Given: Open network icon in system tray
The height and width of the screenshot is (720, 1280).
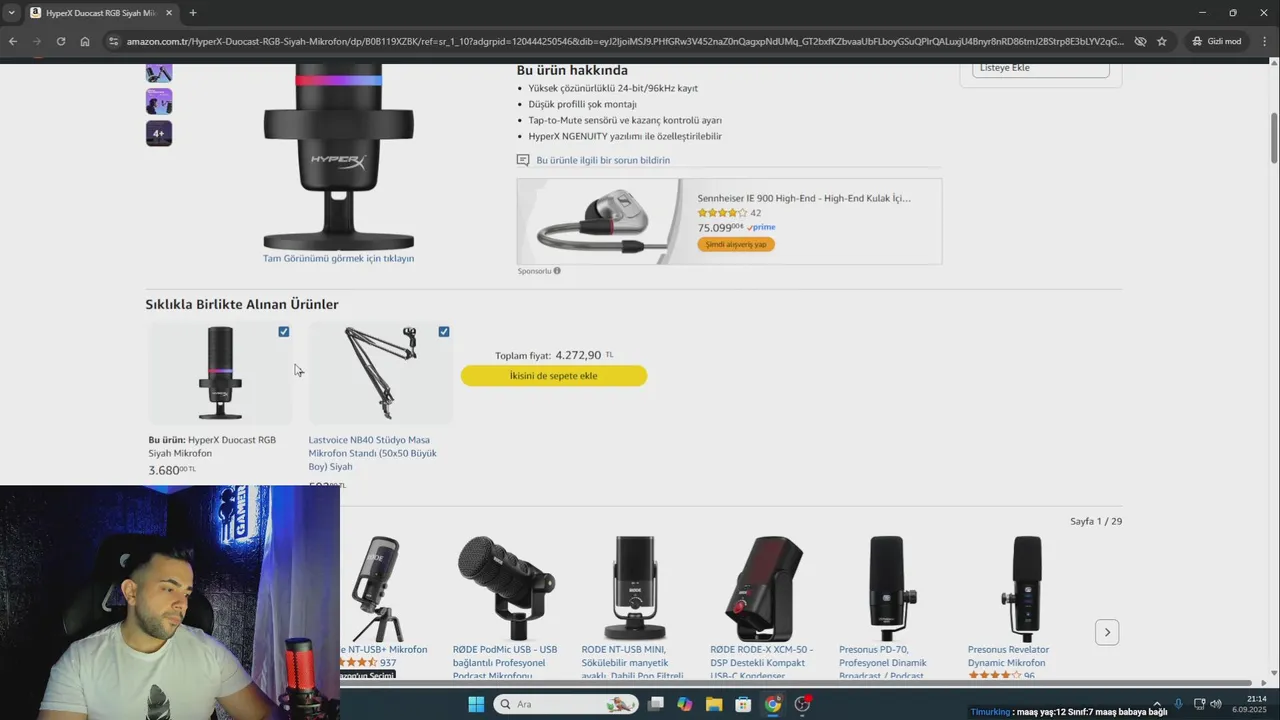Looking at the screenshot, I should [1199, 704].
